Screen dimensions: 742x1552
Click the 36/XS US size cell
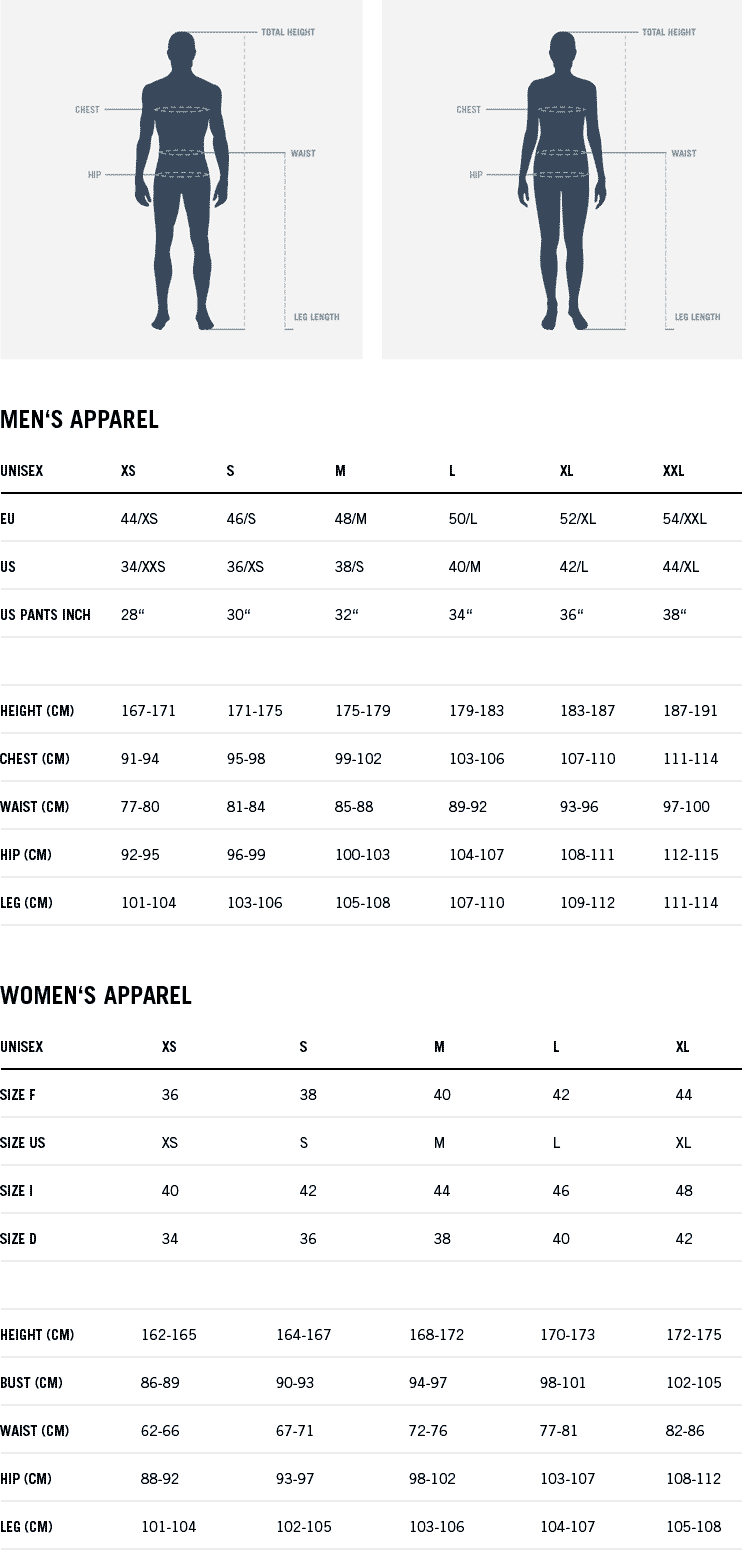(246, 567)
